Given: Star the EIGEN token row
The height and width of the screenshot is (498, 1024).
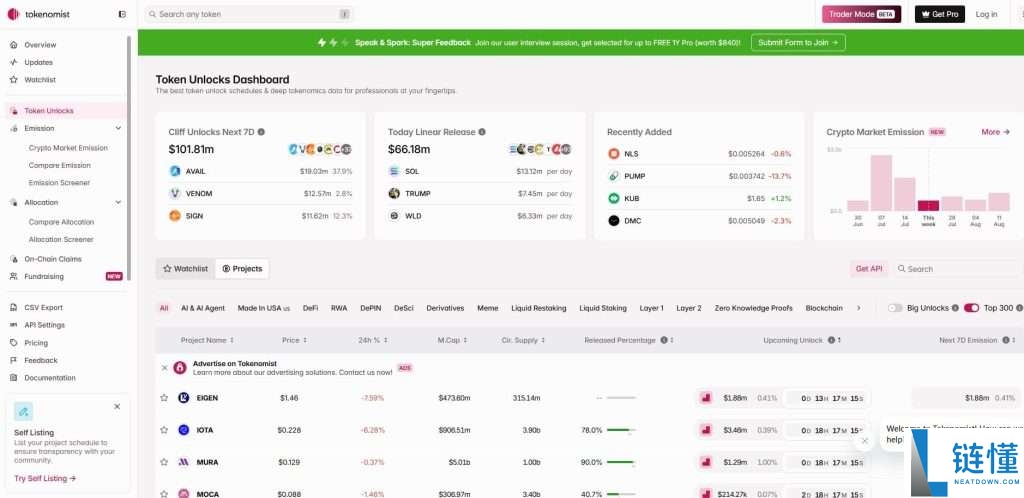Looking at the screenshot, I should click(164, 398).
